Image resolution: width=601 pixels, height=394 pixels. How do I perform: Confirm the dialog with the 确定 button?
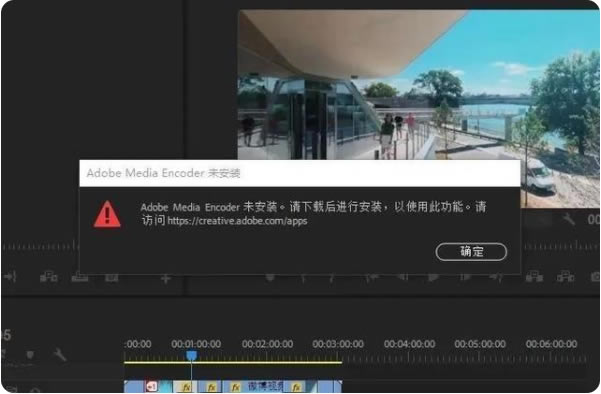click(x=471, y=252)
